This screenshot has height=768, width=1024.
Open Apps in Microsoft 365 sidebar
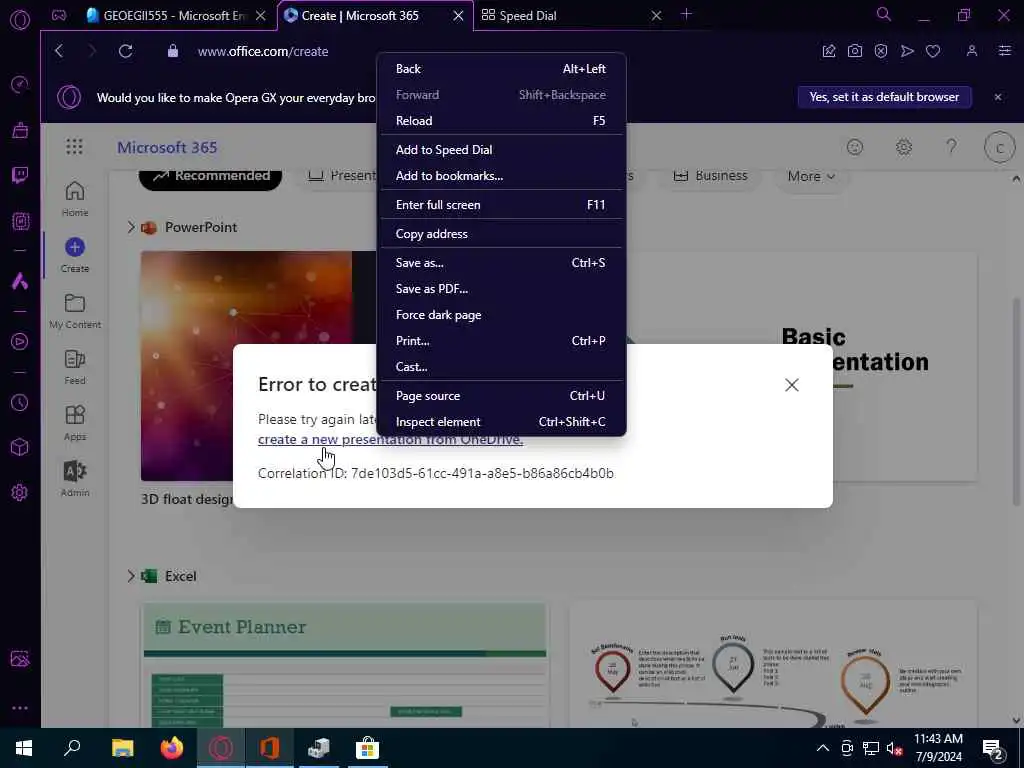pos(75,423)
